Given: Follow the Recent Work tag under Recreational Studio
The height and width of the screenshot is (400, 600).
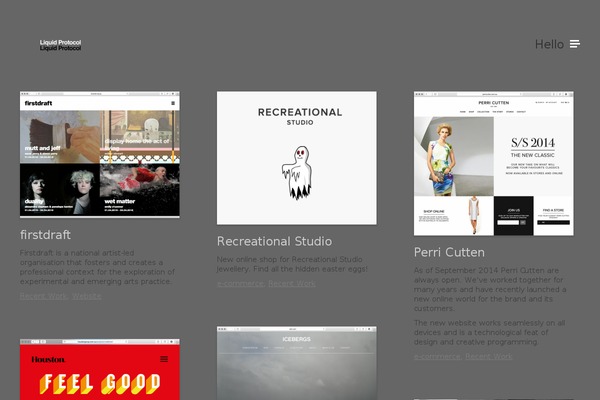Looking at the screenshot, I should coord(292,284).
